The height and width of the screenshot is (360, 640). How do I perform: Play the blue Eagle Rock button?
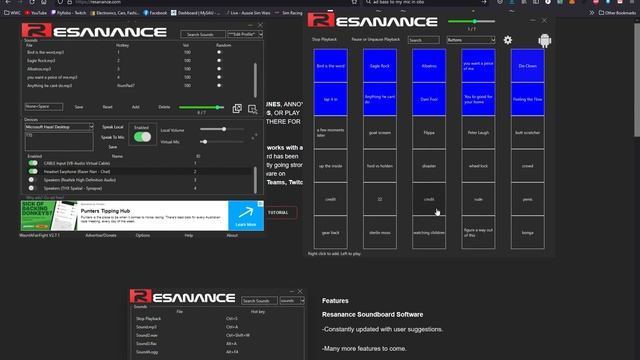point(380,66)
